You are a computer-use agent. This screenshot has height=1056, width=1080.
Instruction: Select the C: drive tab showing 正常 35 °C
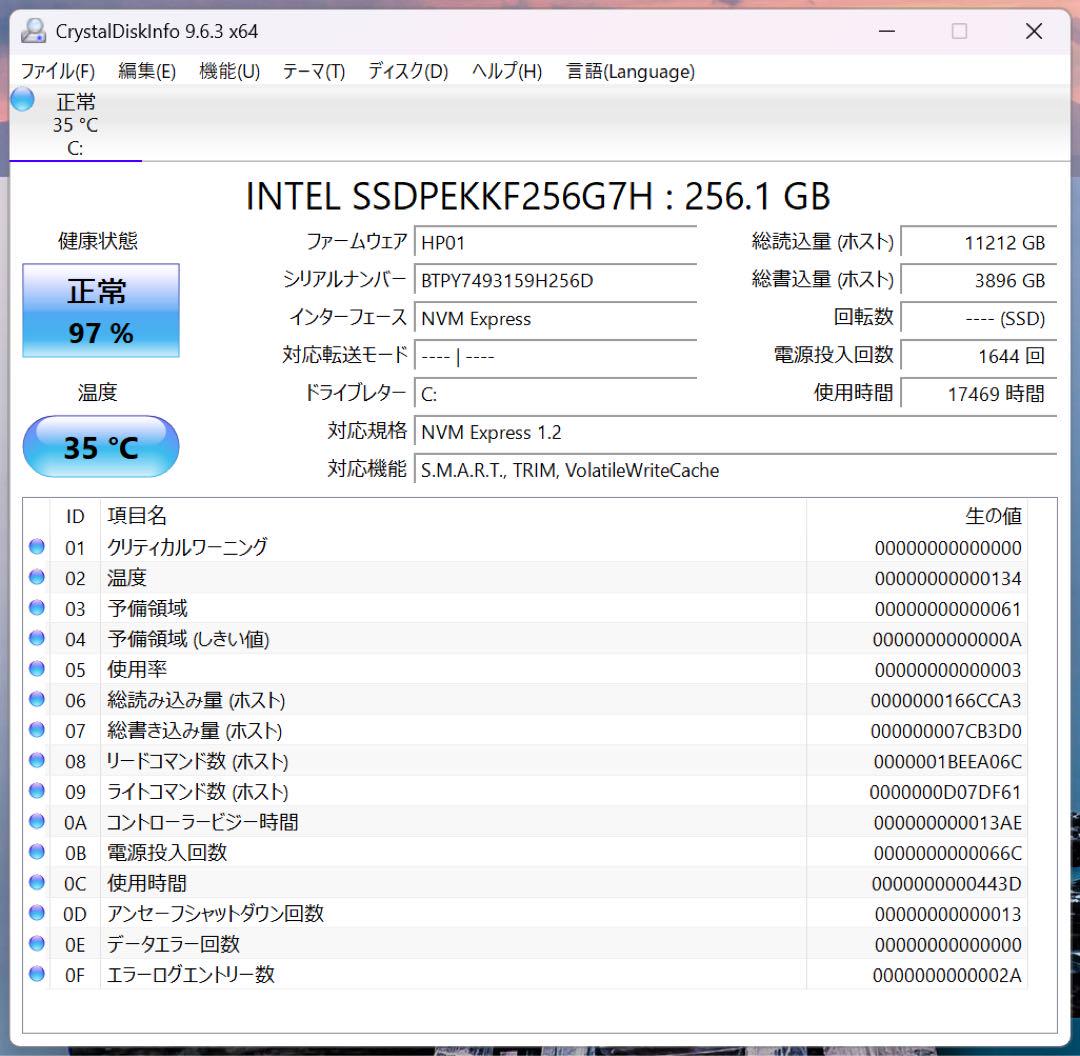point(76,124)
